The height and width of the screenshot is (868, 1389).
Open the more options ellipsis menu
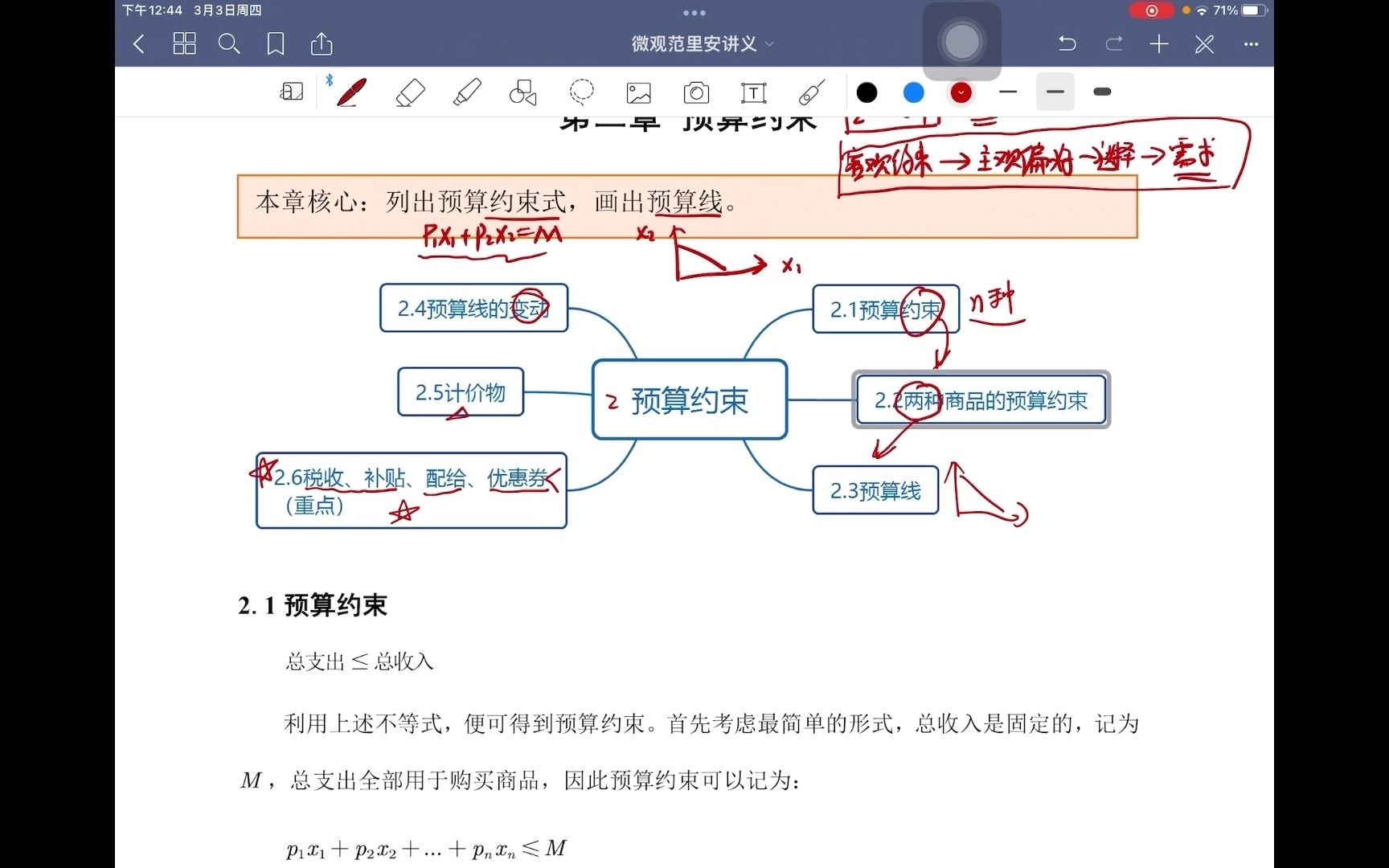coord(1250,44)
